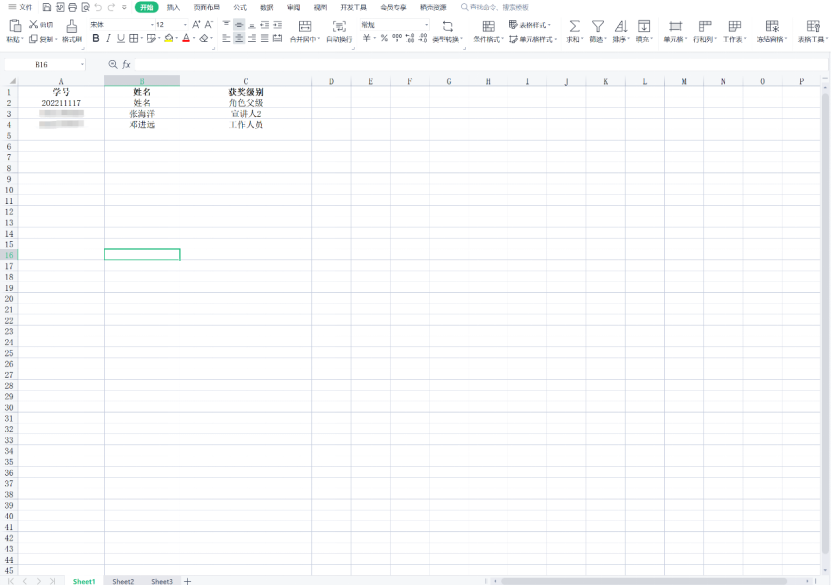Image resolution: width=831 pixels, height=586 pixels.
Task: Click the Conditional Formatting icon
Action: pos(488,26)
